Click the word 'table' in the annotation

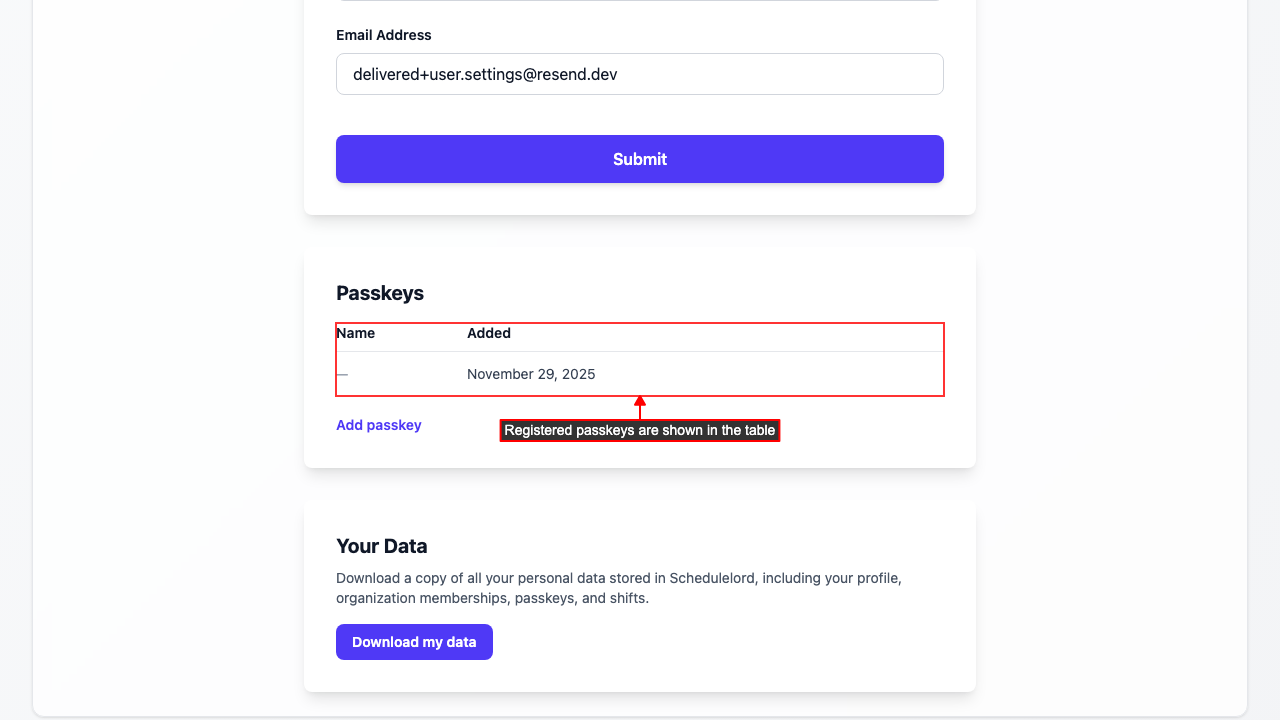coord(758,431)
